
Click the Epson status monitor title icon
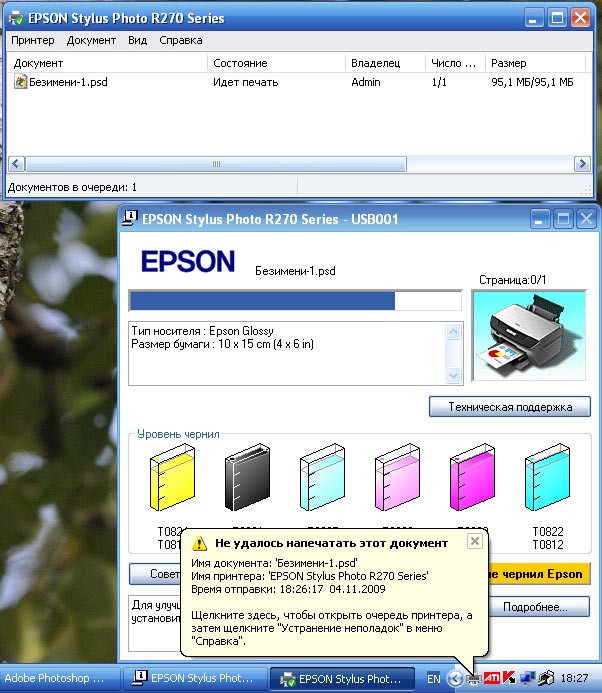pos(130,218)
